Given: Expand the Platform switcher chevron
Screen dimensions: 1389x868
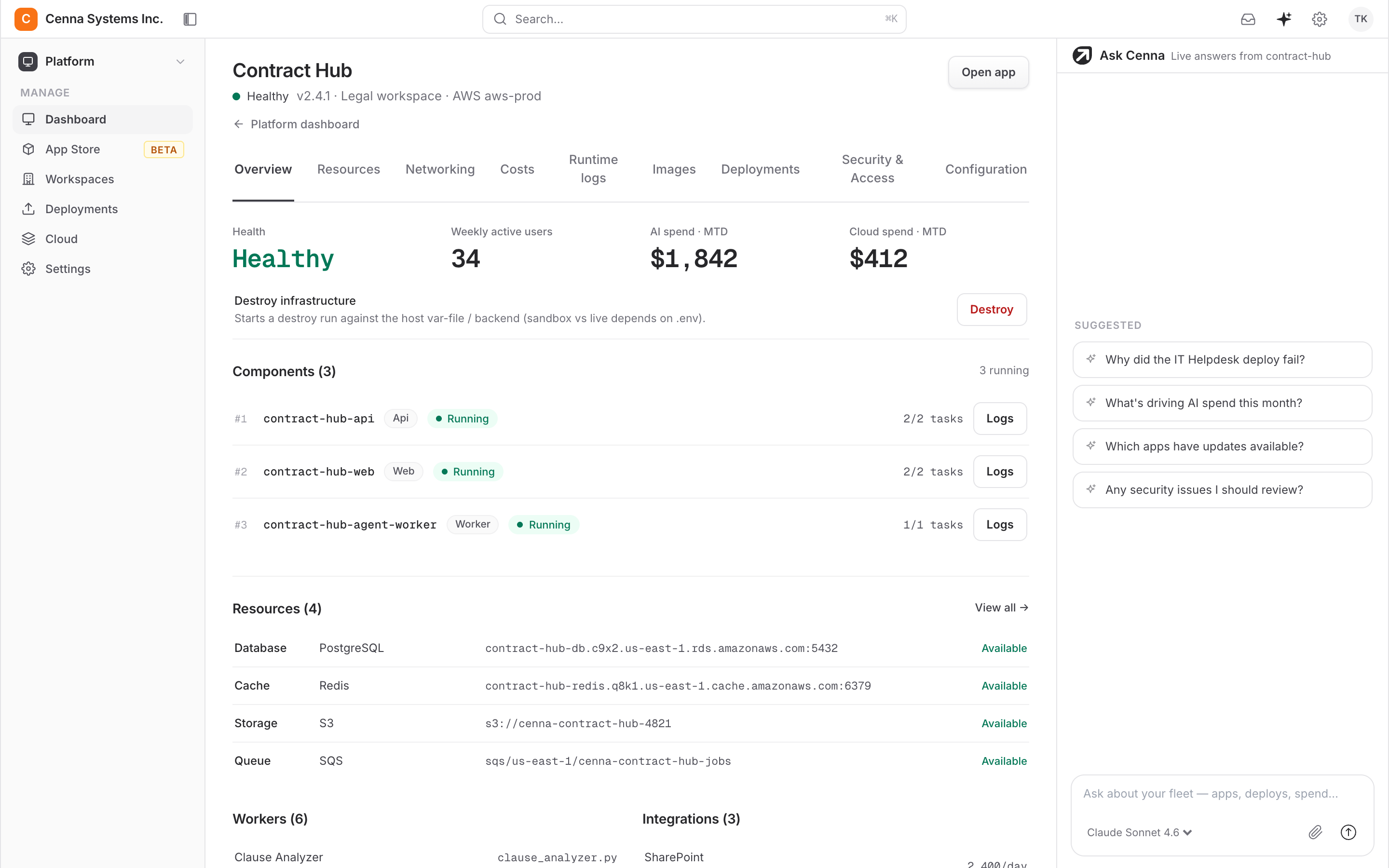Looking at the screenshot, I should coord(180,61).
